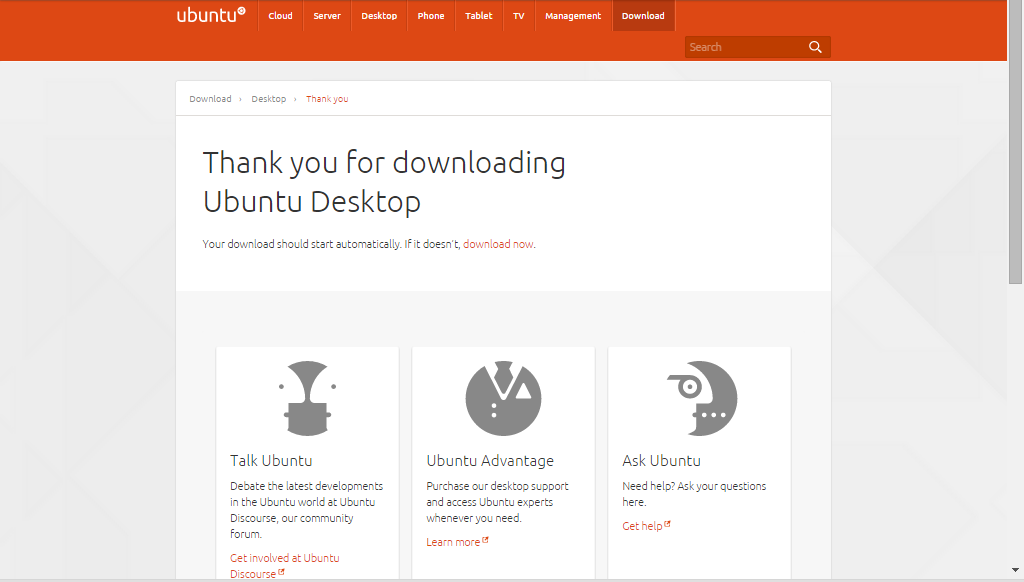This screenshot has width=1024, height=582.
Task: Open the 'Get help' link
Action: pos(642,526)
